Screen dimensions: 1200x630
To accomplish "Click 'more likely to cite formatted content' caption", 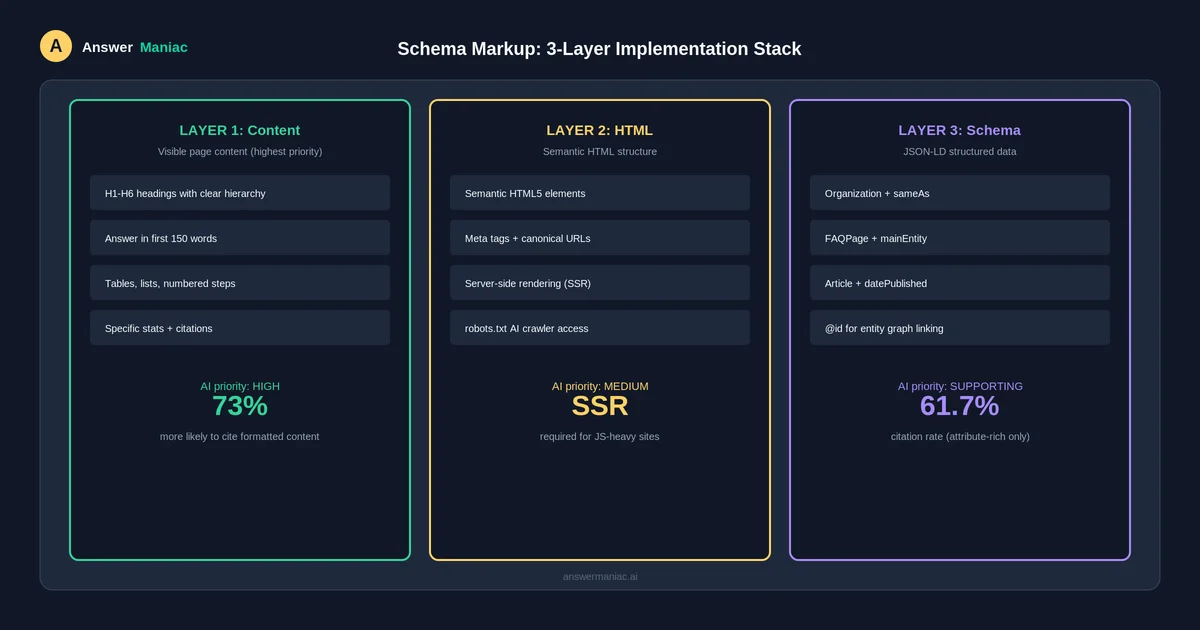I will click(x=240, y=437).
